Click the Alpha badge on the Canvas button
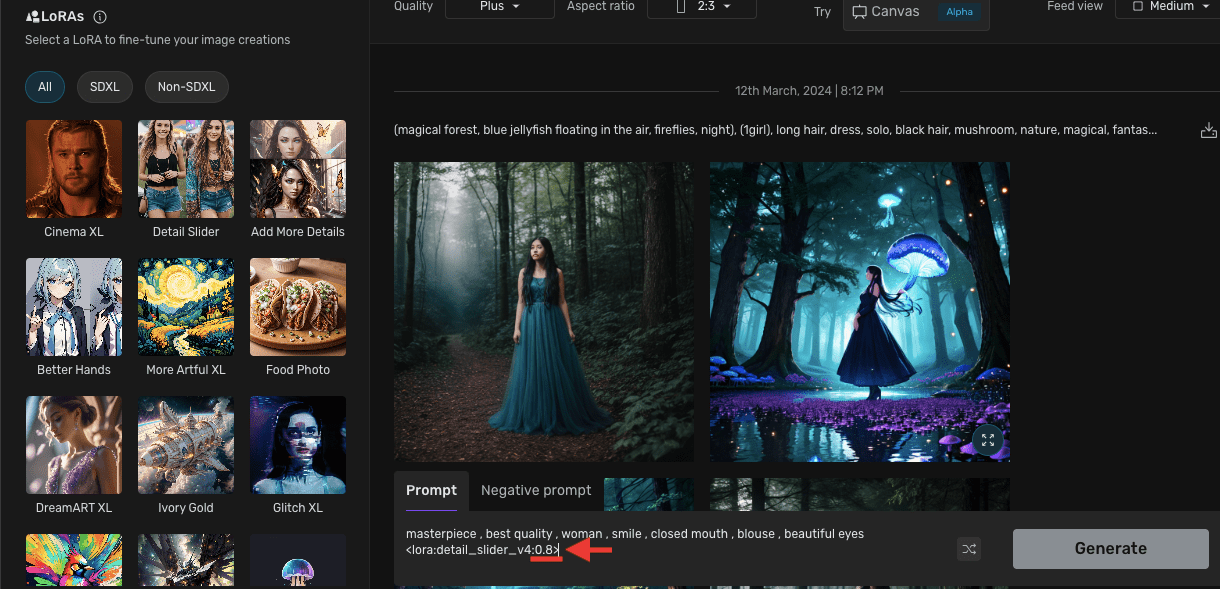 [959, 12]
